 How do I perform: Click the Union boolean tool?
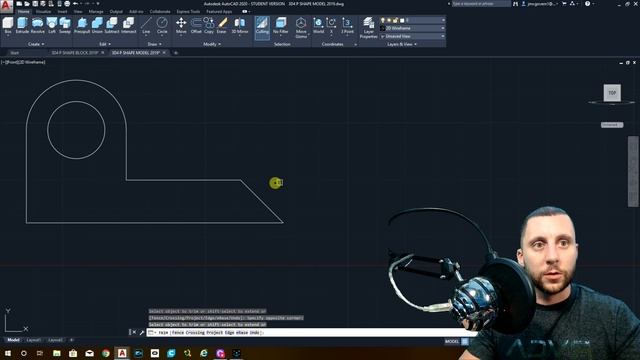pos(97,25)
